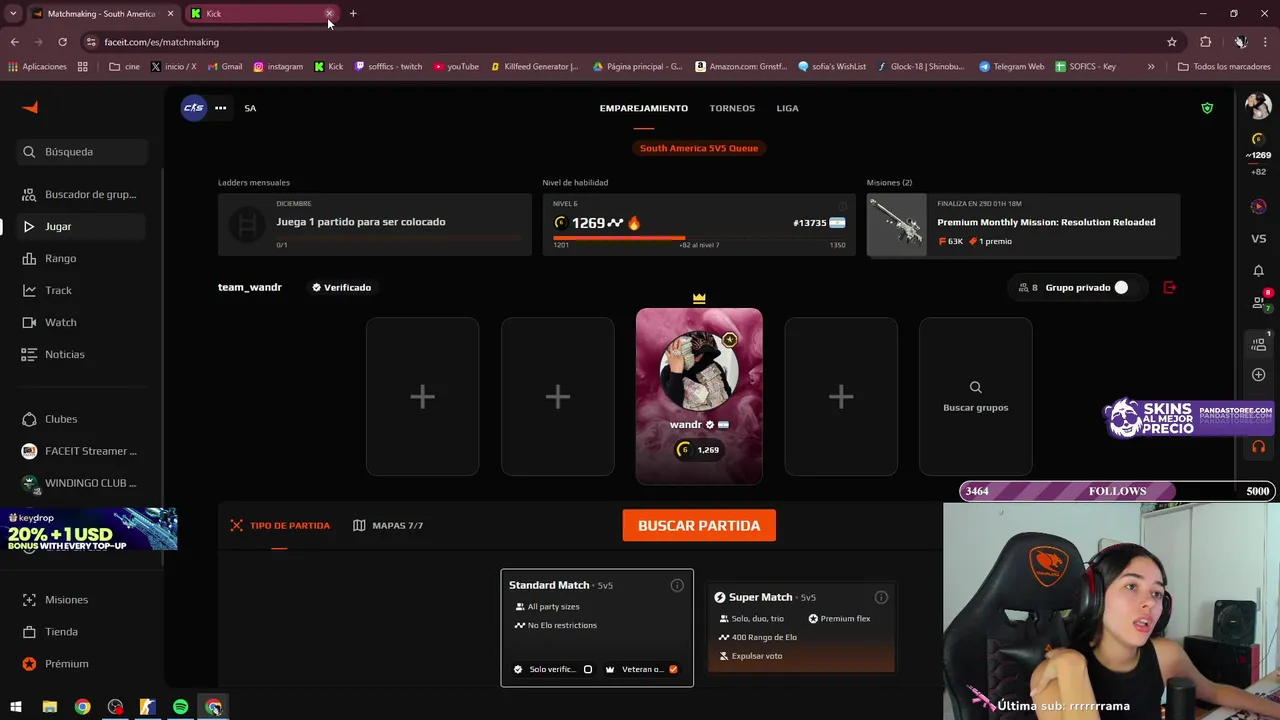
Task: Open the WINDINGO CLUB entry
Action: (x=81, y=483)
